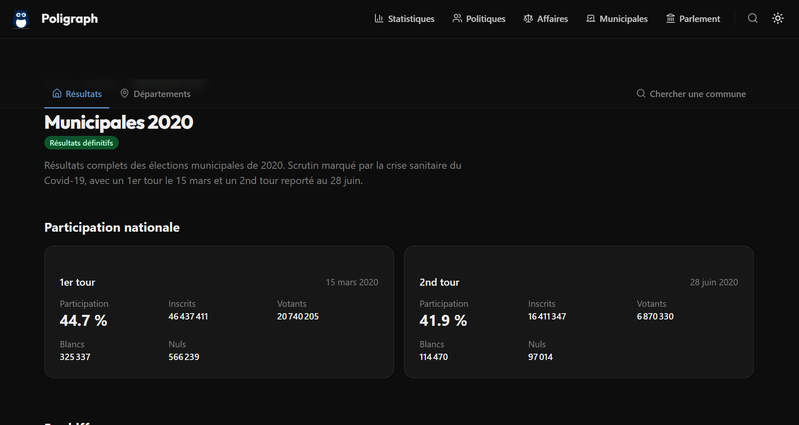Focus the Chercher une commune field
This screenshot has height=425, width=799.
point(691,94)
